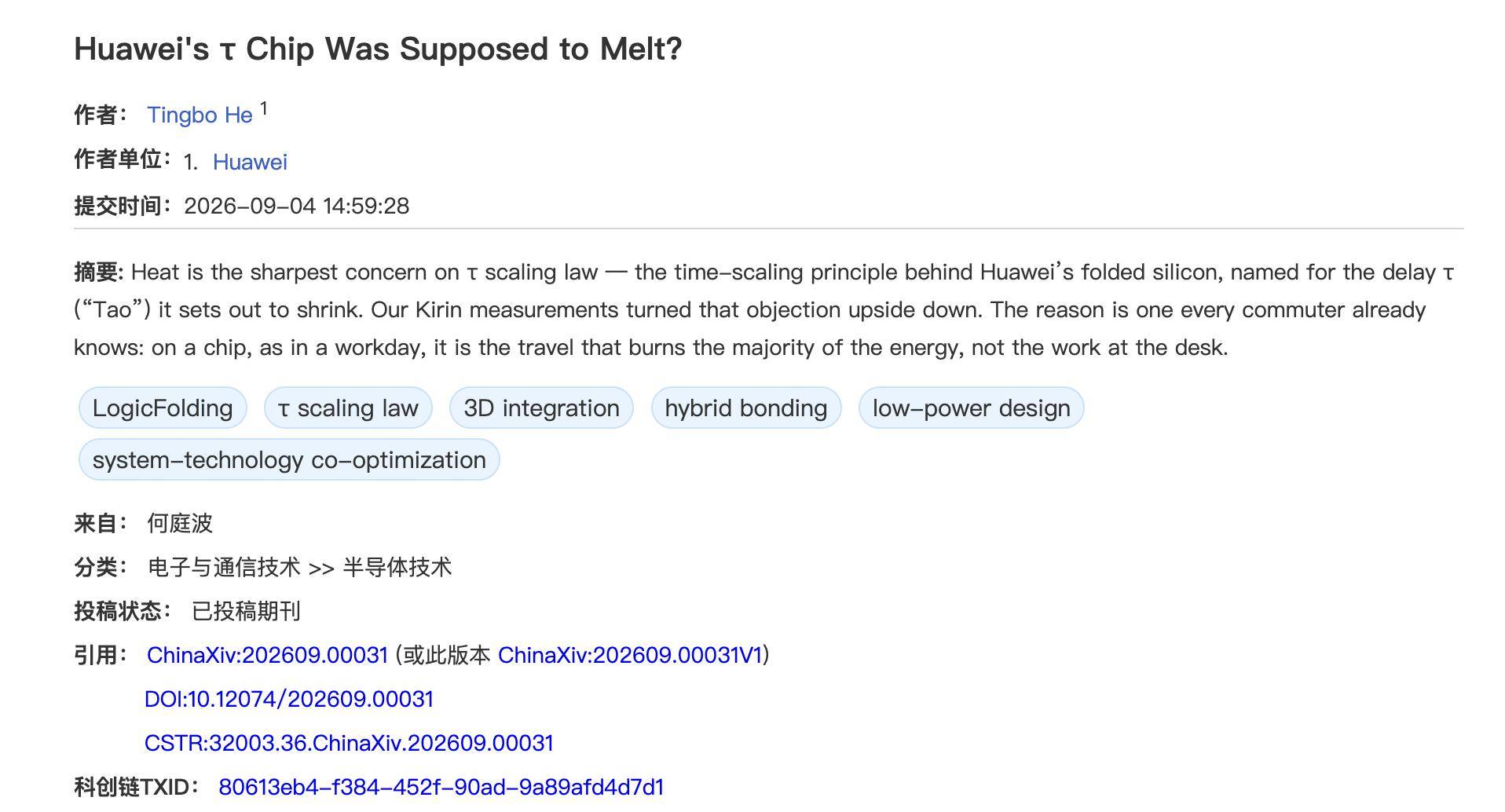Screen dimensions: 1505x812
Task: Follow the DOI:10.12074/202609.00031 link
Action: 289,699
